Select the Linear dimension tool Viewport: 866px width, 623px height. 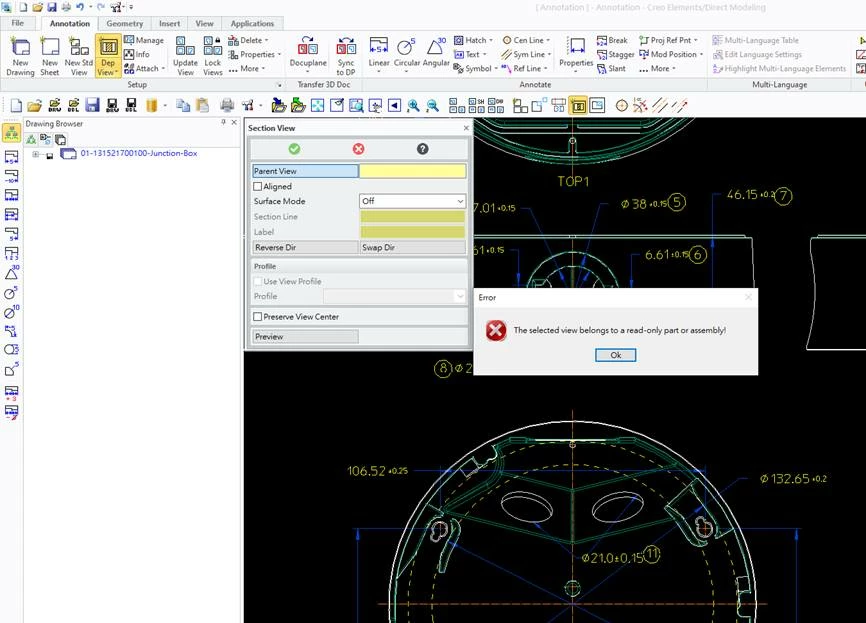point(379,54)
